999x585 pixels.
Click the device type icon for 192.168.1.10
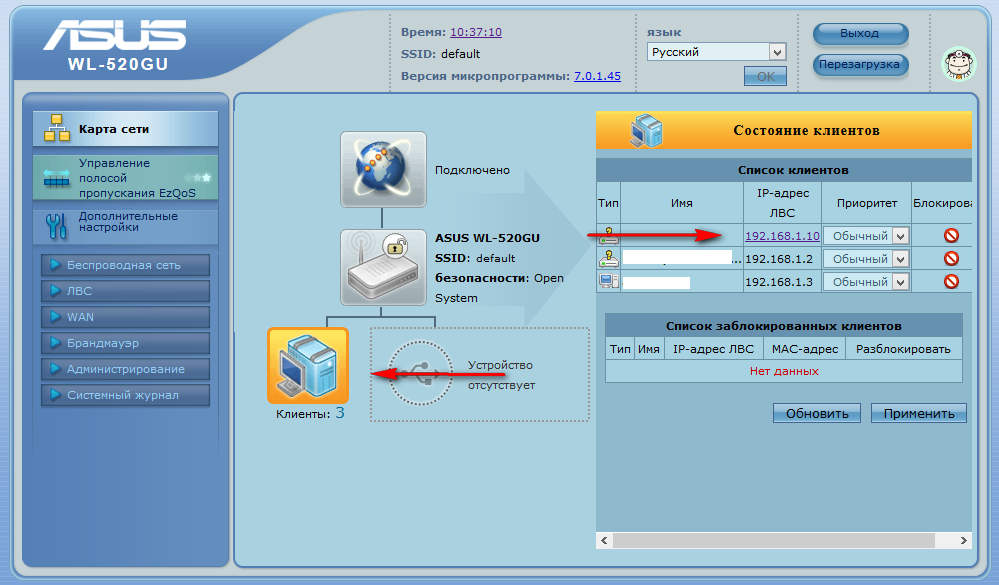click(x=608, y=236)
